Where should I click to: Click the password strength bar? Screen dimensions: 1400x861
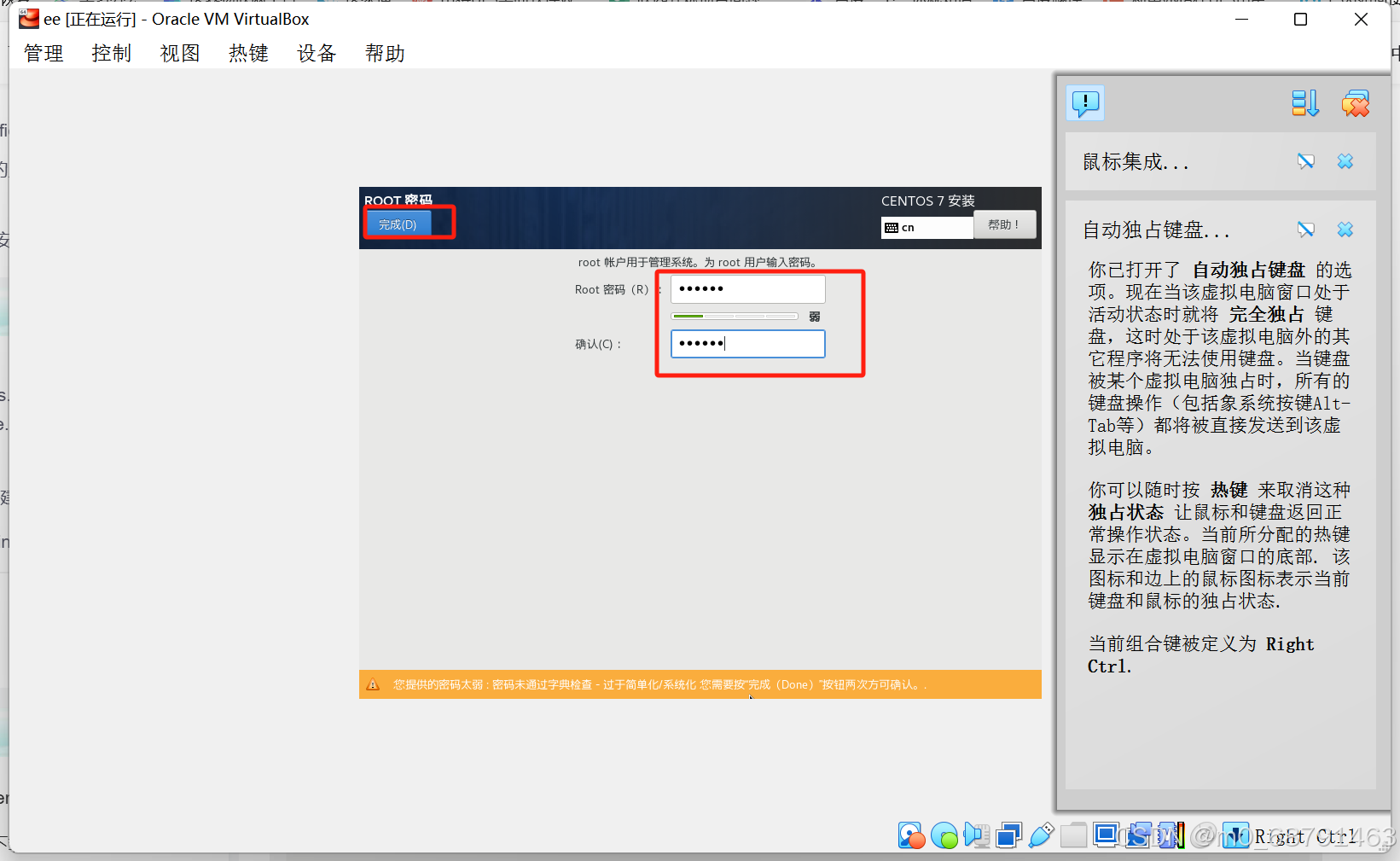click(x=735, y=316)
